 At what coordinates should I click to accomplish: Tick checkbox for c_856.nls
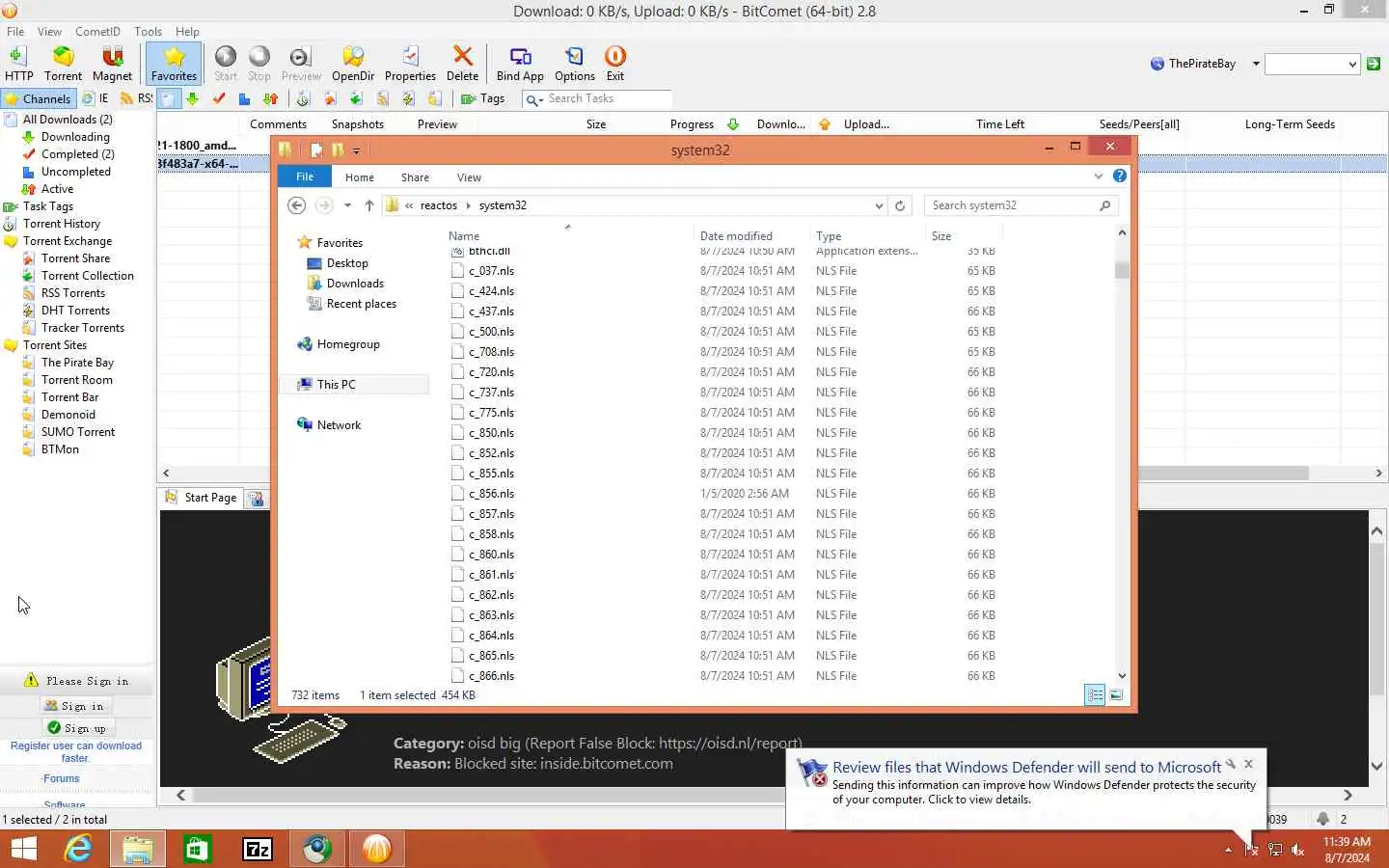click(457, 494)
